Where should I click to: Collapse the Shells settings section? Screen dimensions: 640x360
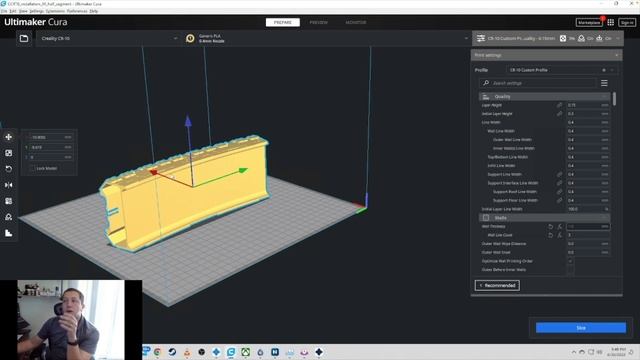544,218
